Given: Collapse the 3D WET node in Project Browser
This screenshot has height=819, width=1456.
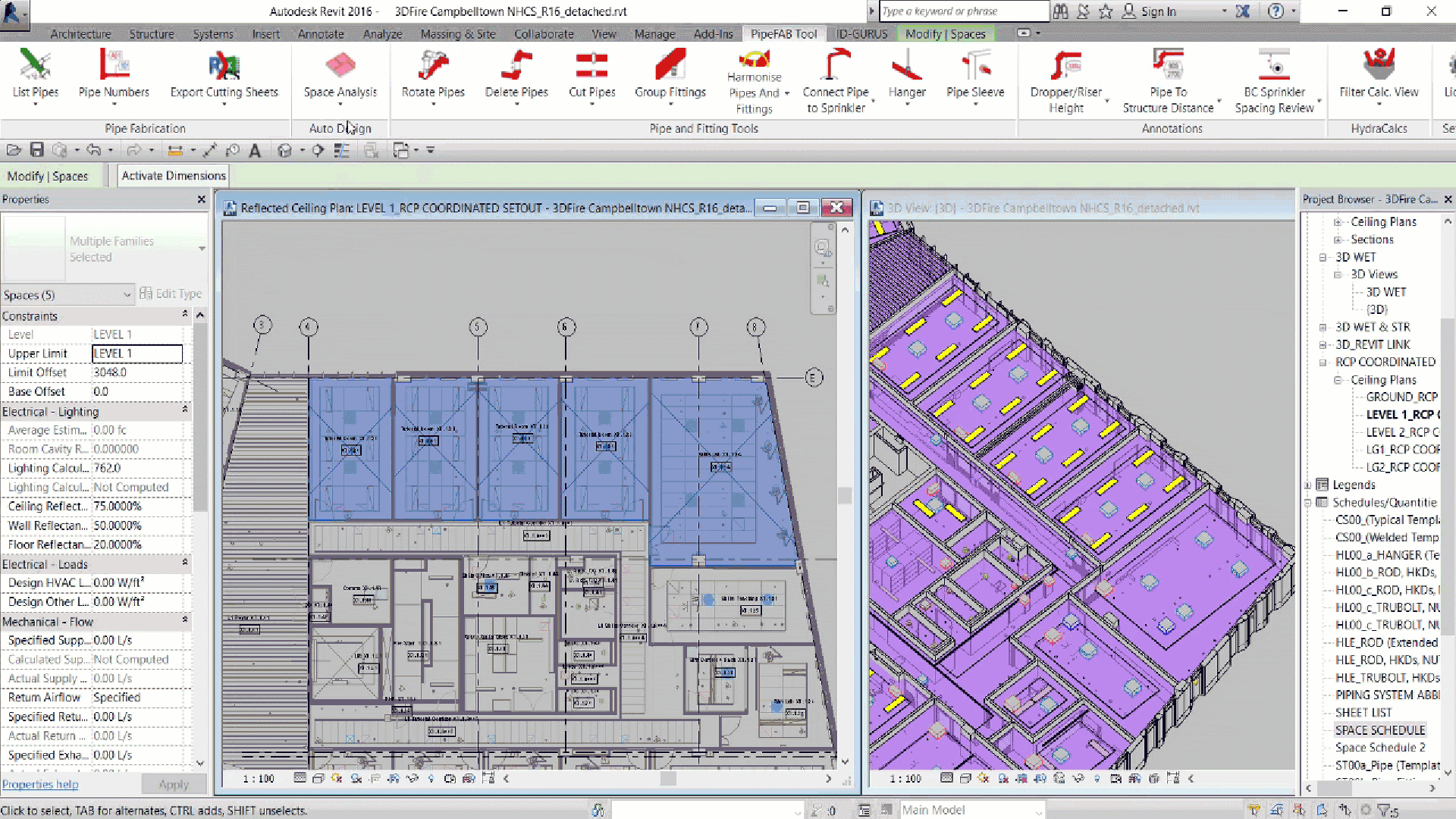Looking at the screenshot, I should pos(1323,257).
